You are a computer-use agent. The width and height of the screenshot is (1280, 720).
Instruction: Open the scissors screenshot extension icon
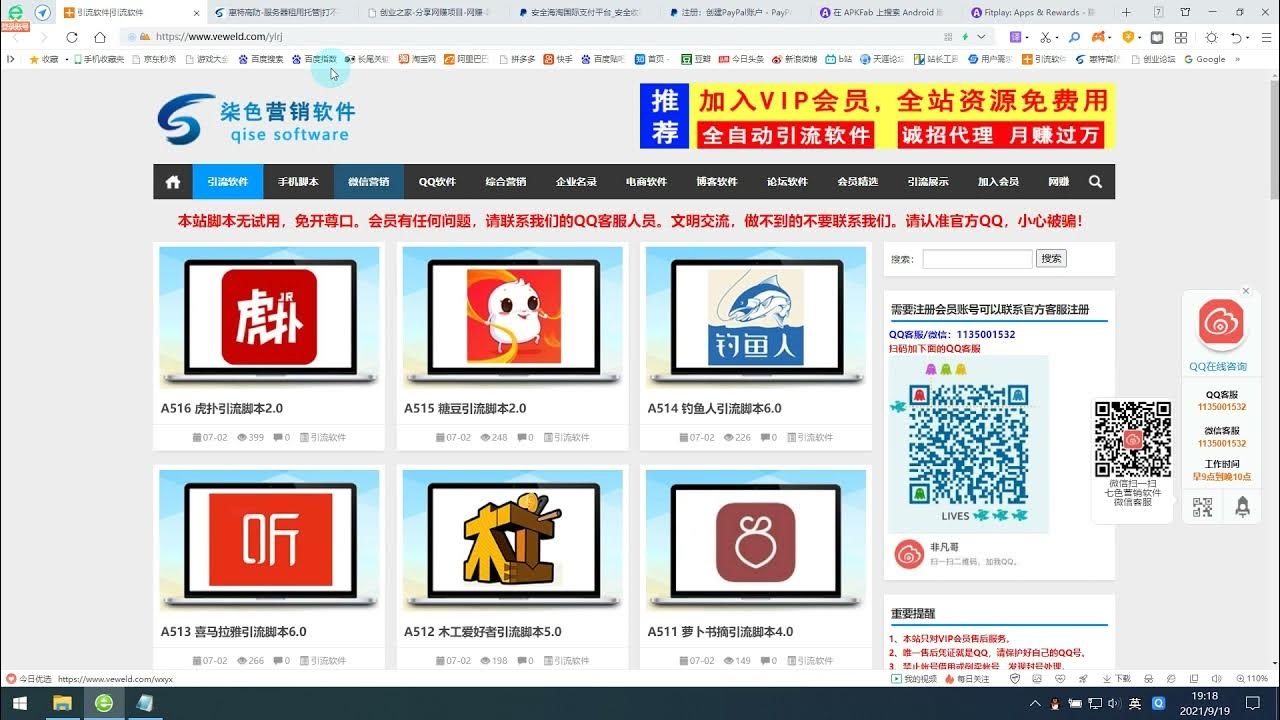pos(1046,36)
